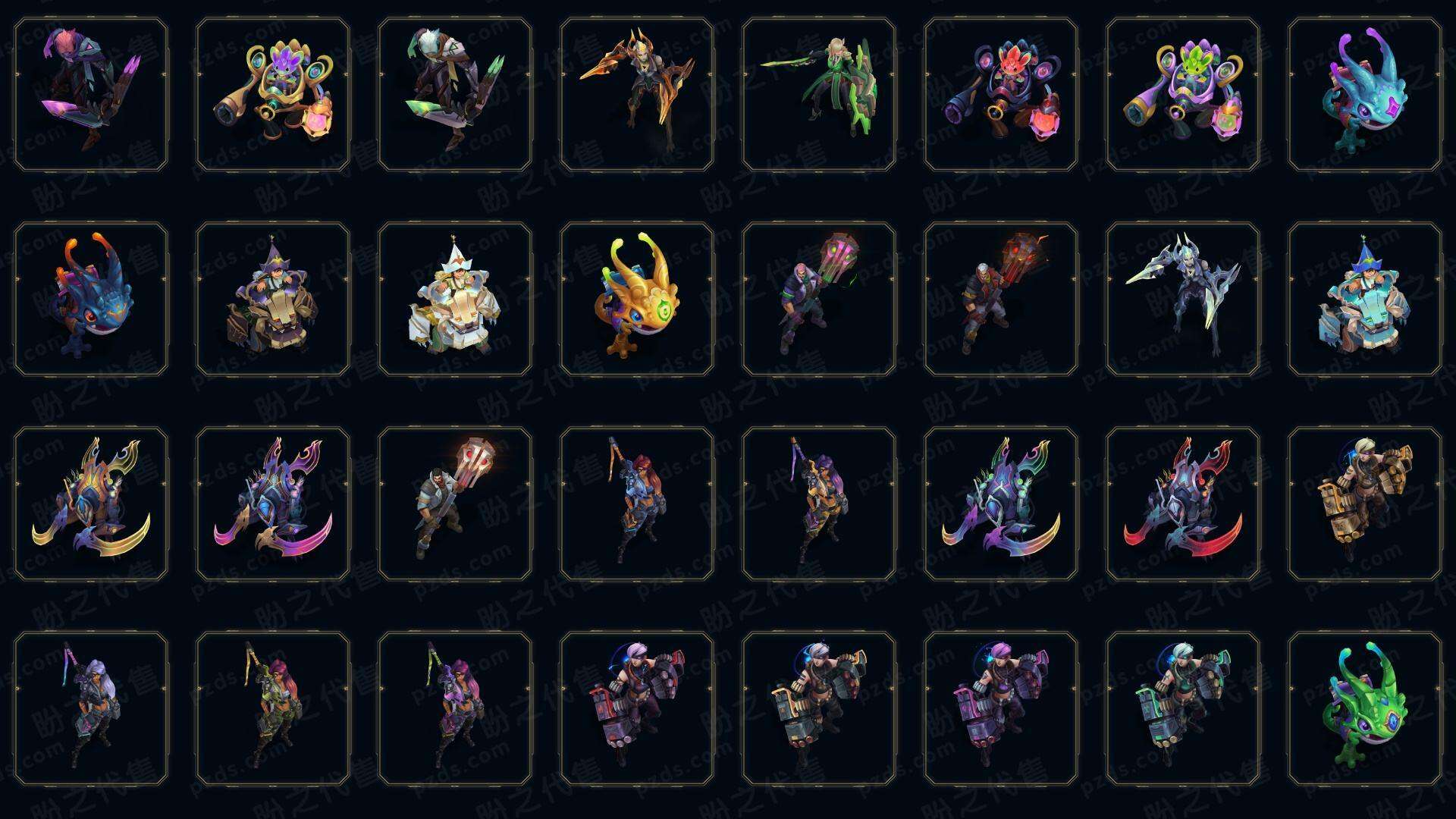Pick the red crystal dark robot skin
This screenshot has width=1456, height=819.
(x=1001, y=95)
